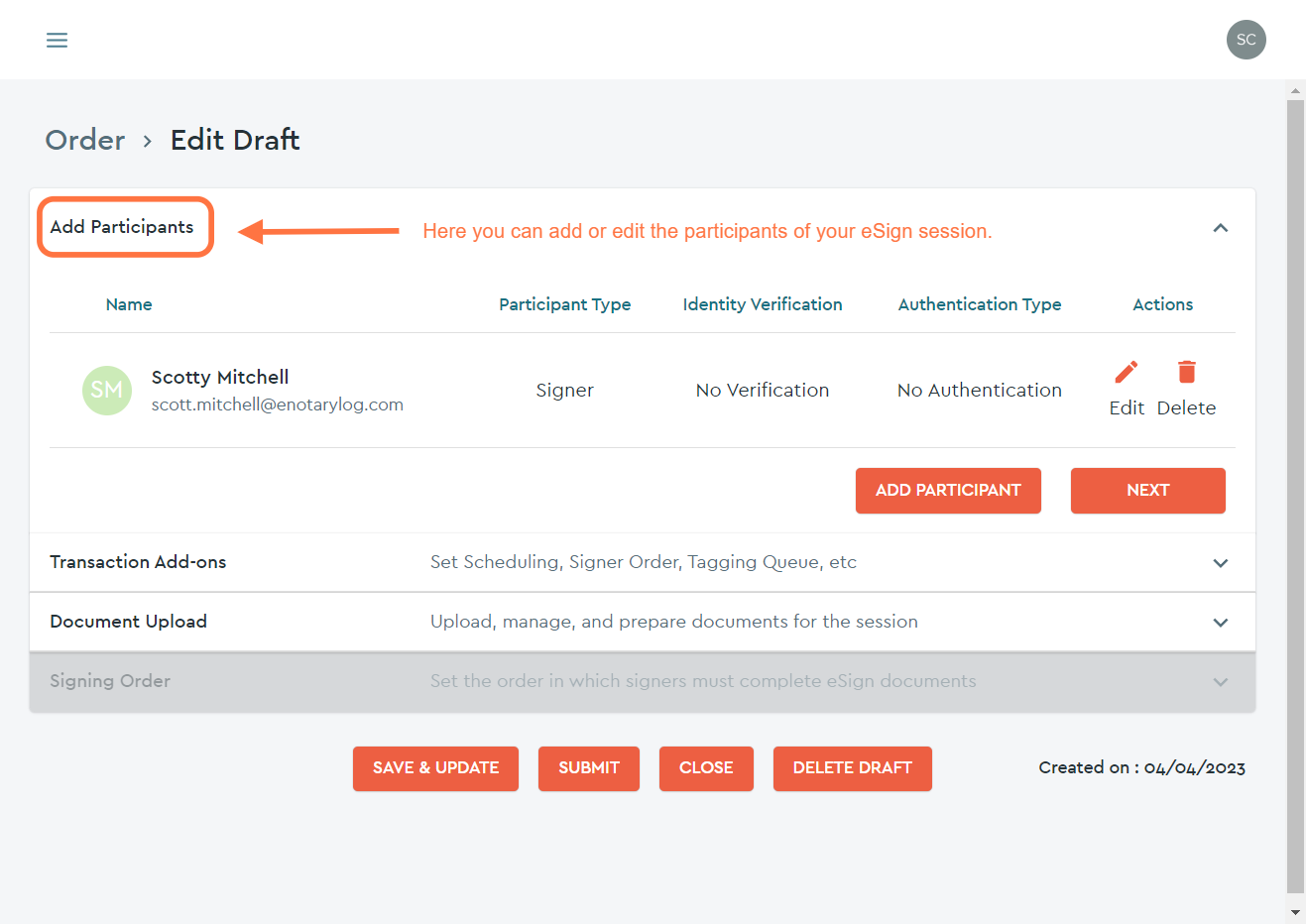
Task: Click the scrollbar down arrow
Action: 1295,912
